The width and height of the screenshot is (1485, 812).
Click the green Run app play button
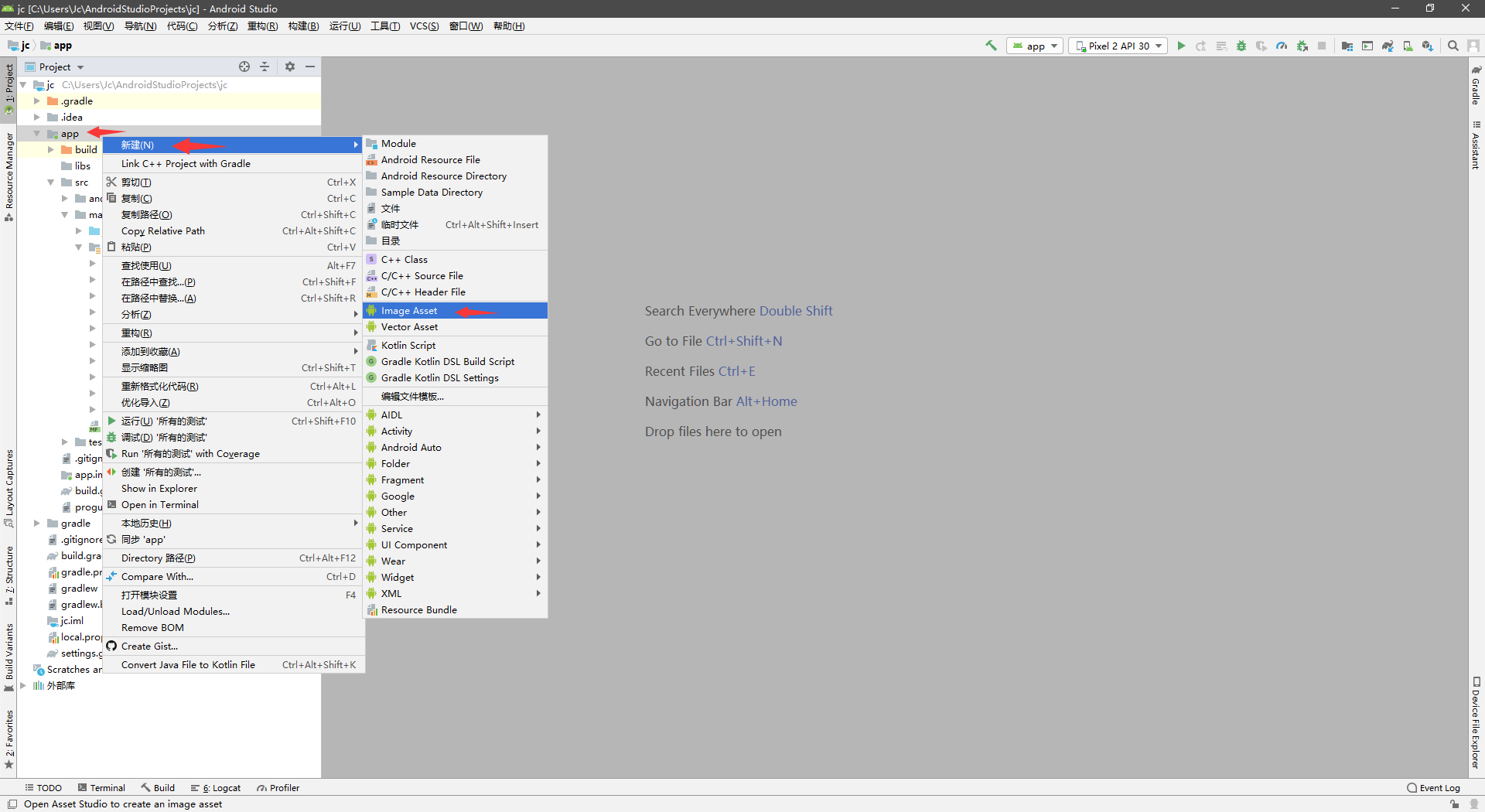pos(1181,46)
